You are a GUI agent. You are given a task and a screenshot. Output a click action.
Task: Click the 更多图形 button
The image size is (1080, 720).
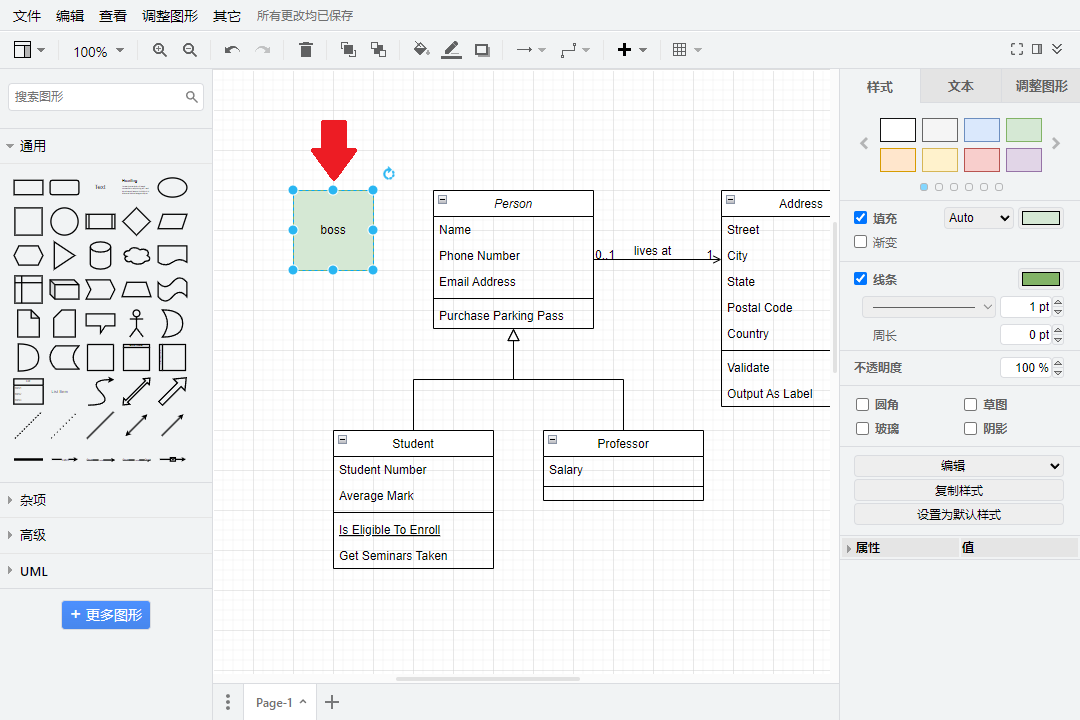(x=106, y=615)
